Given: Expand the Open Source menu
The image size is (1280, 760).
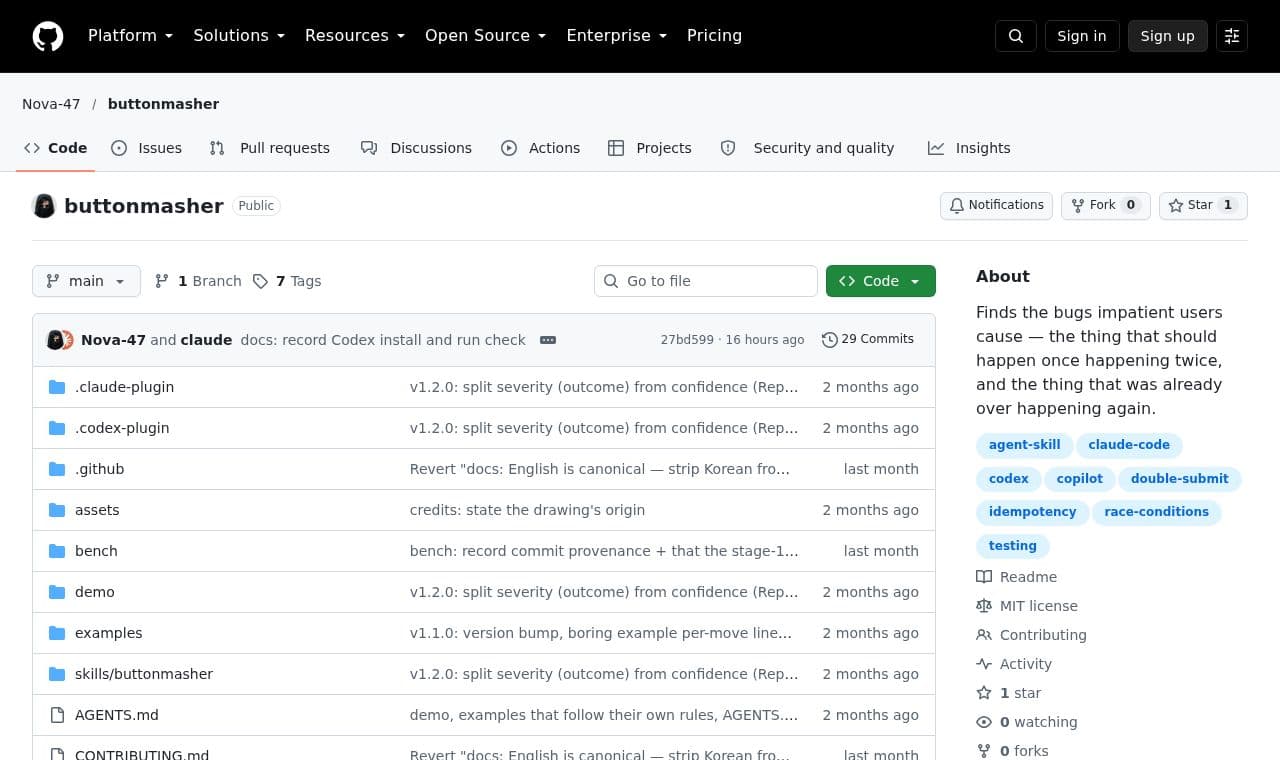Looking at the screenshot, I should coord(486,36).
